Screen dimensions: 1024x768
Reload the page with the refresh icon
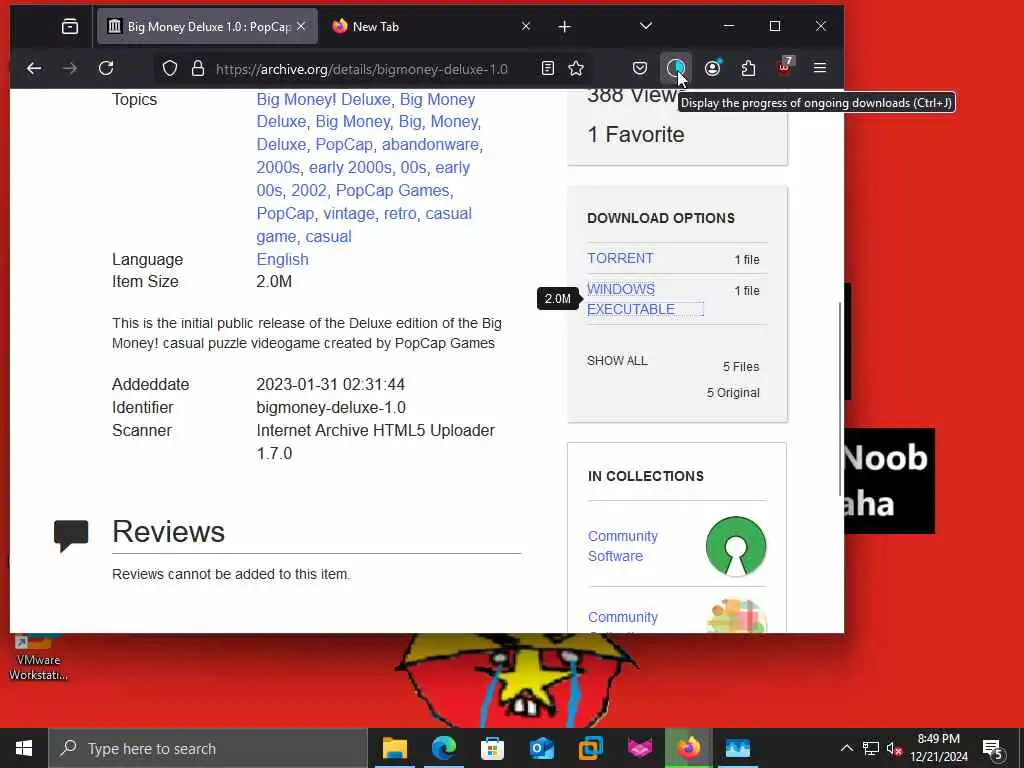coord(106,69)
